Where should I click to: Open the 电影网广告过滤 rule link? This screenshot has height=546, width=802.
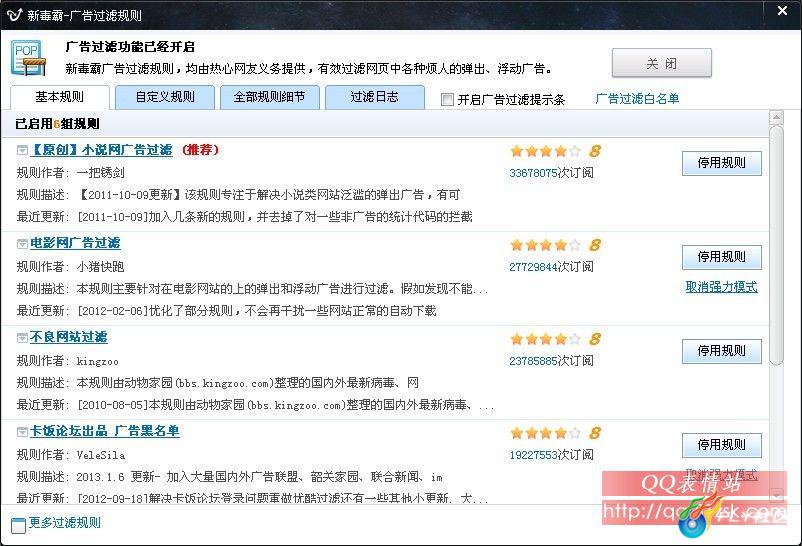pos(75,244)
